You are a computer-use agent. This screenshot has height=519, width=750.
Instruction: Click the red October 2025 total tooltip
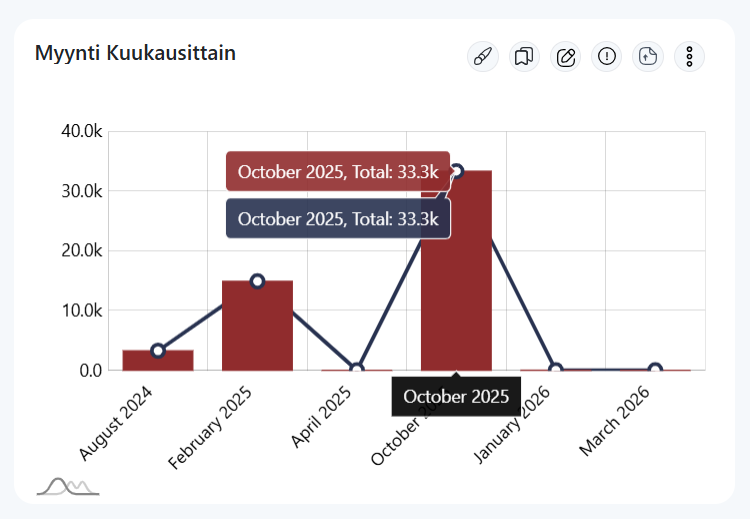(x=337, y=171)
